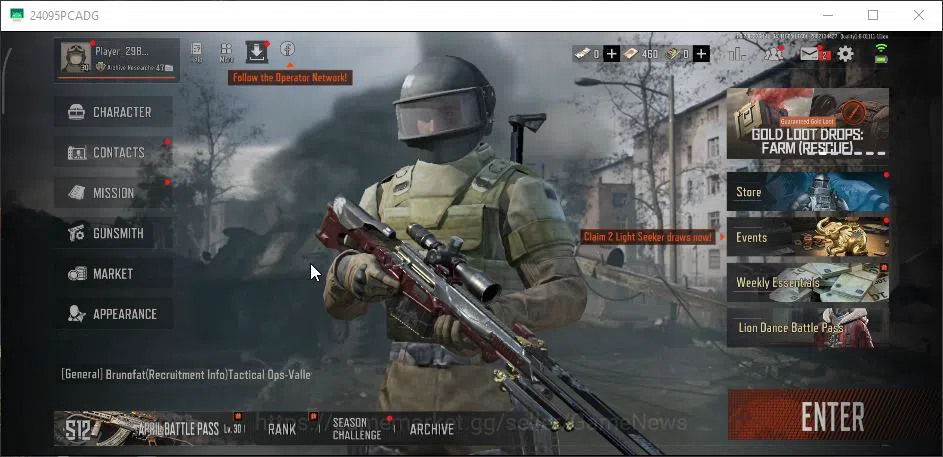
Task: Click the truck icon beside MARKET
Action: tap(77, 274)
